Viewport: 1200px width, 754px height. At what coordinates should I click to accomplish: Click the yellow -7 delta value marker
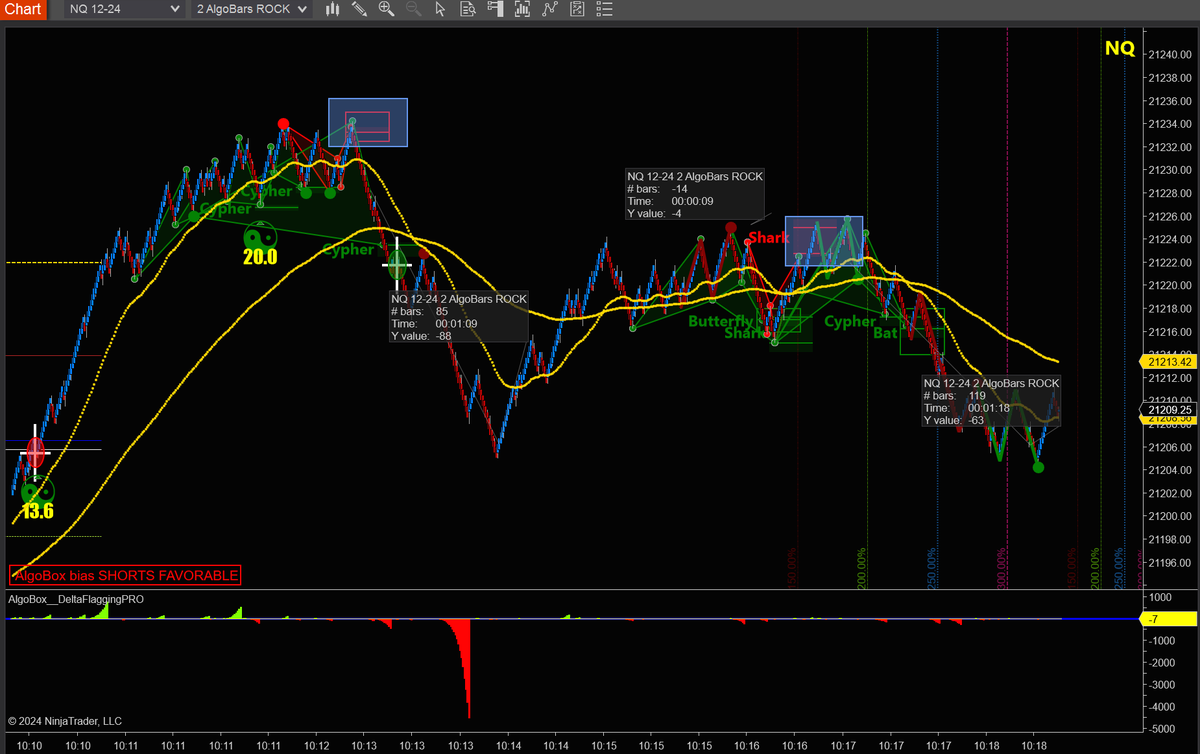(x=1168, y=619)
